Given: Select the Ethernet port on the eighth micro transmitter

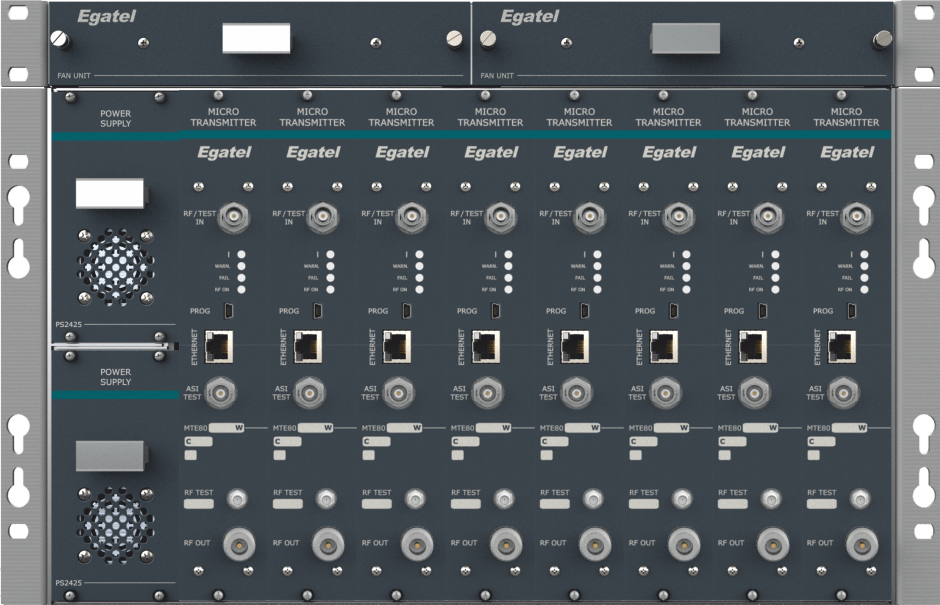Looking at the screenshot, I should 842,347.
